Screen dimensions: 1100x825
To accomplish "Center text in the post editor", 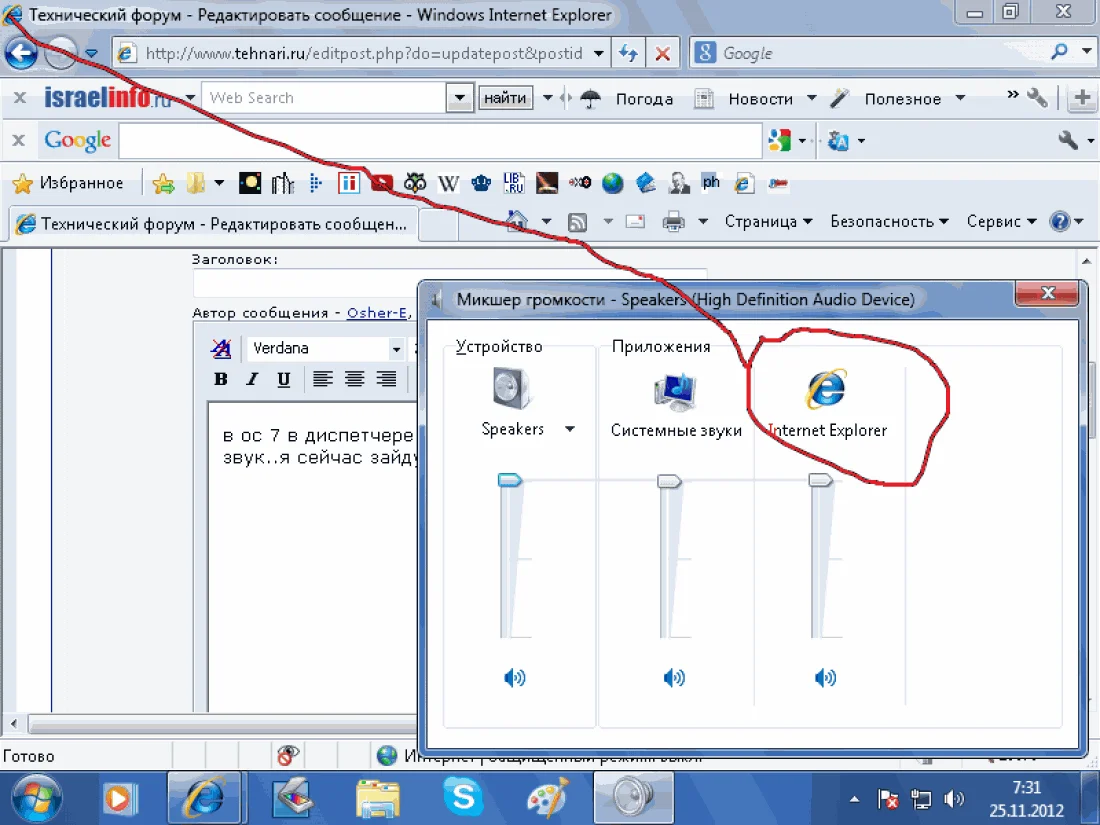I will pyautogui.click(x=354, y=380).
